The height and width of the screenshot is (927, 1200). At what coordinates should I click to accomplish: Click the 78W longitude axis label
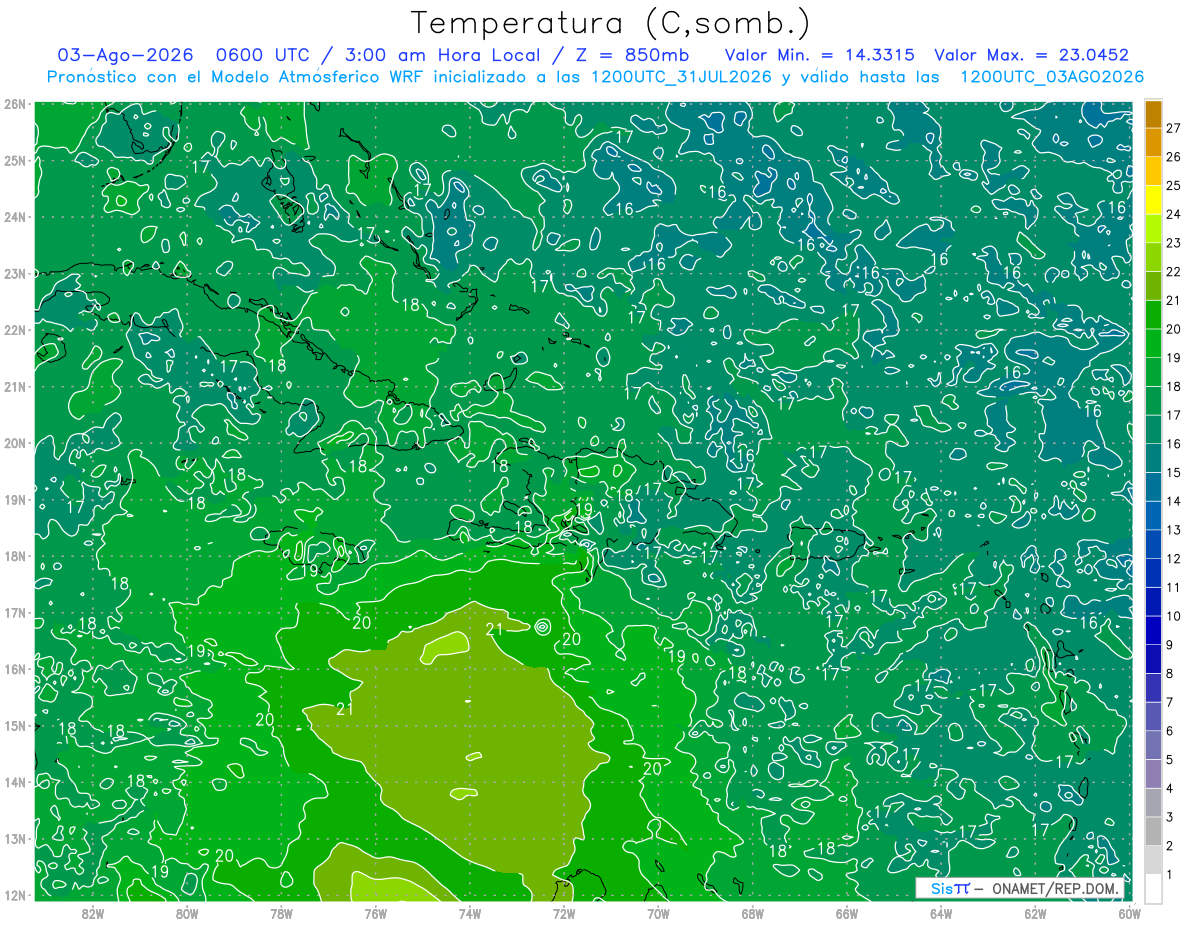pos(281,913)
